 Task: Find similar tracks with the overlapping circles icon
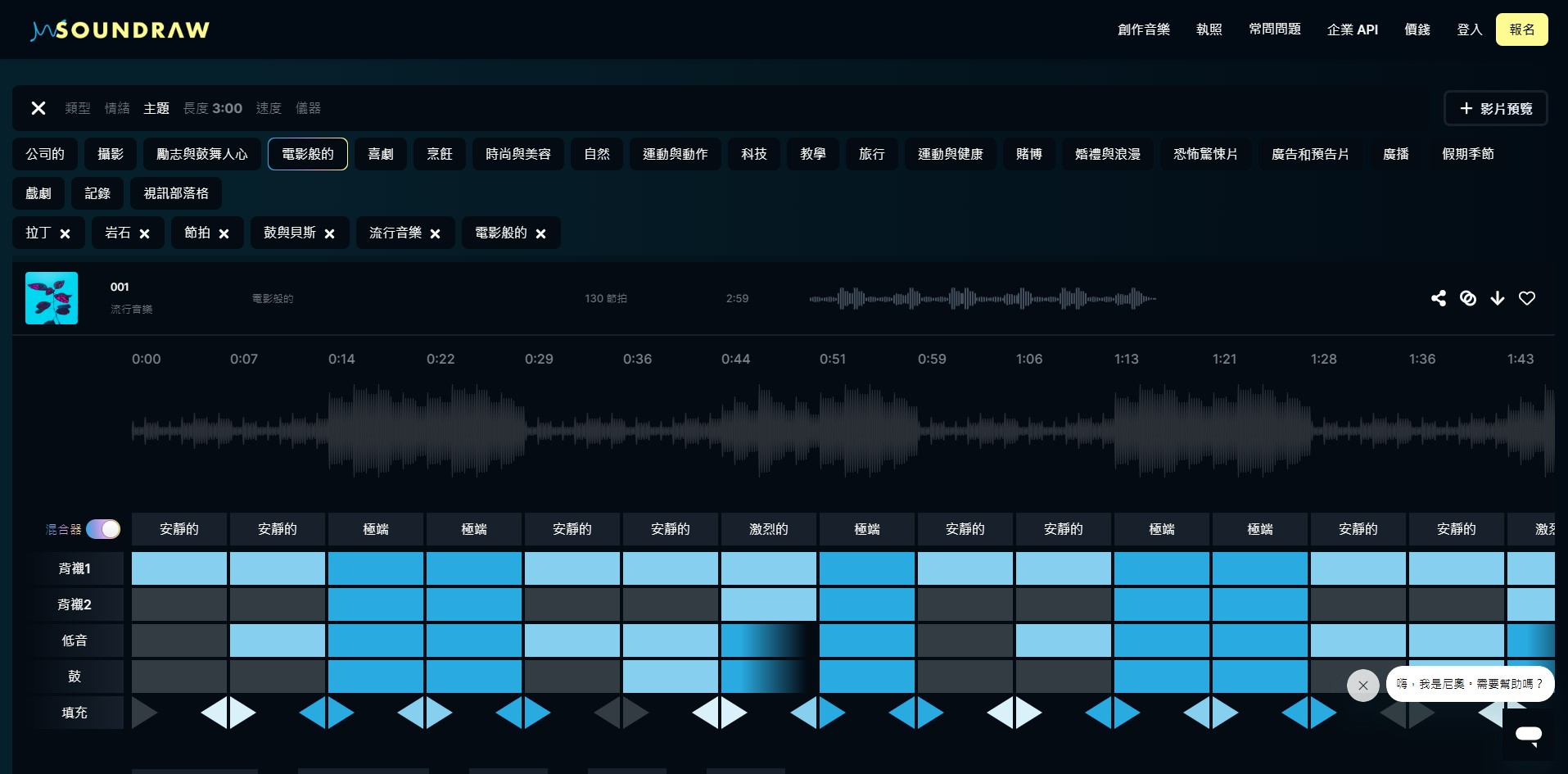(1468, 298)
